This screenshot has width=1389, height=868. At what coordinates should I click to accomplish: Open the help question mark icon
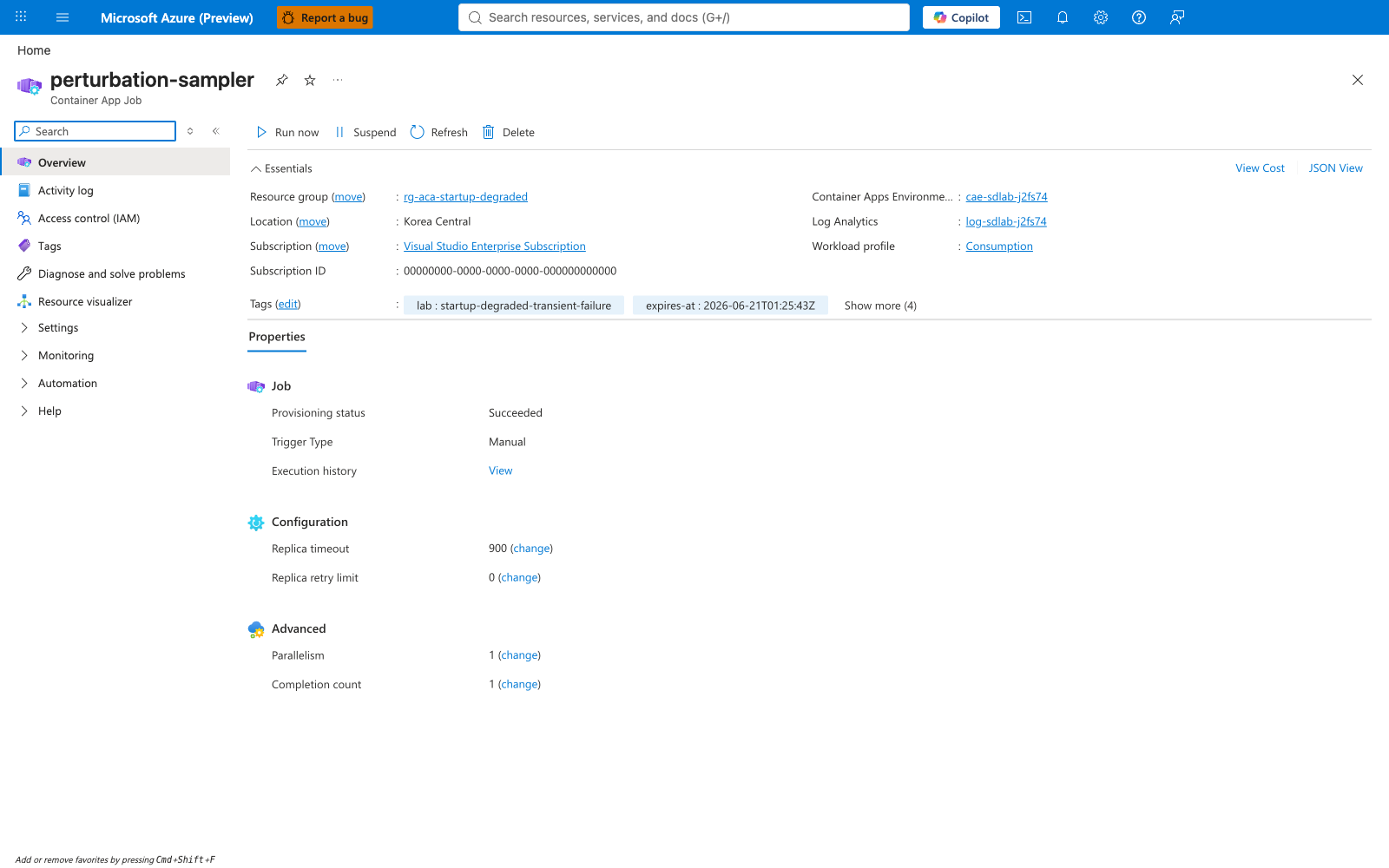tap(1139, 17)
